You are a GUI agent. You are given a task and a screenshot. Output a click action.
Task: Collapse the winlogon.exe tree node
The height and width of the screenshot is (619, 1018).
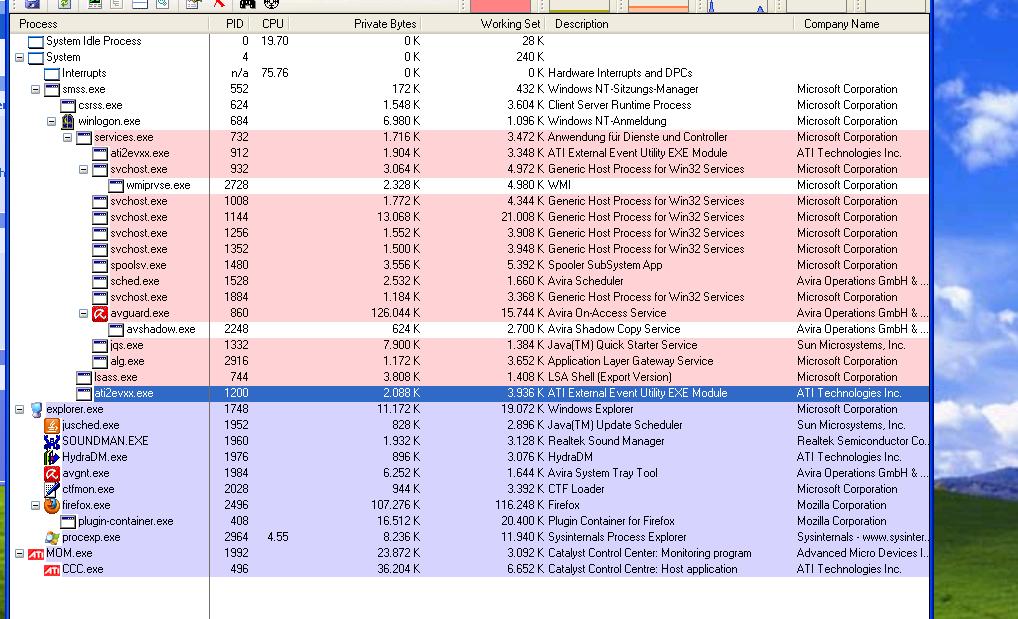click(51, 121)
